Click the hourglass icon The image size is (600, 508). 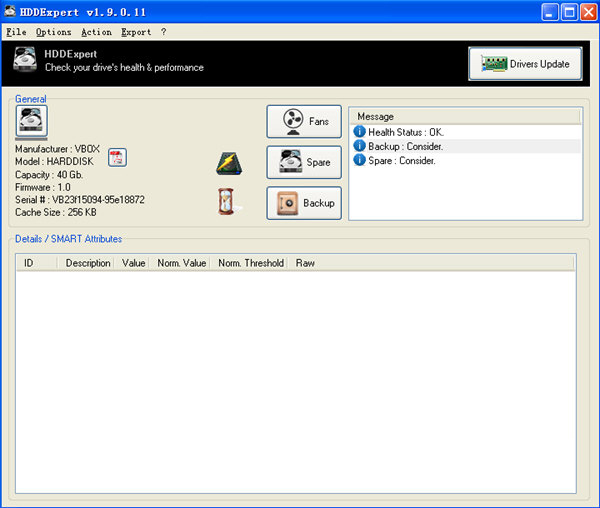coord(227,201)
